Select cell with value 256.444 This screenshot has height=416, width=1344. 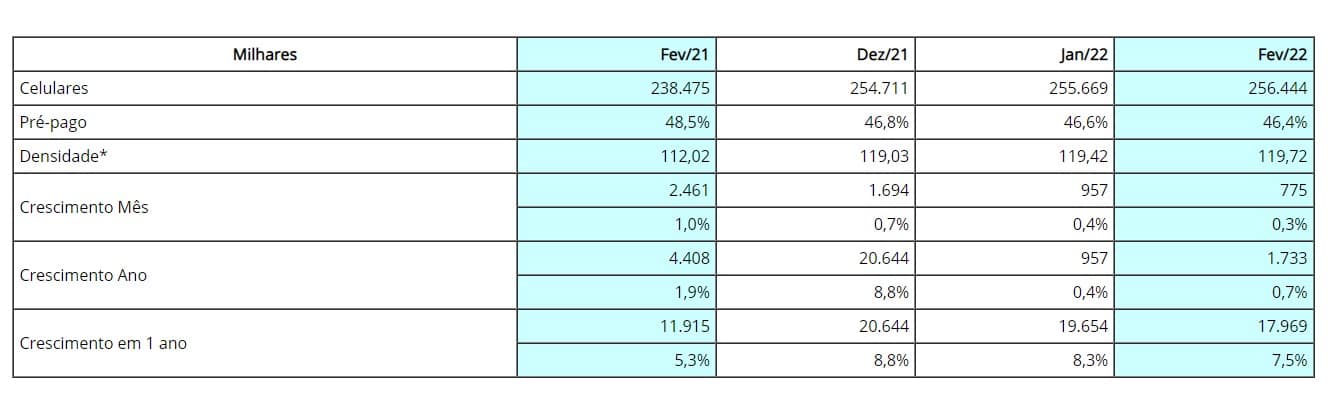tap(1213, 88)
